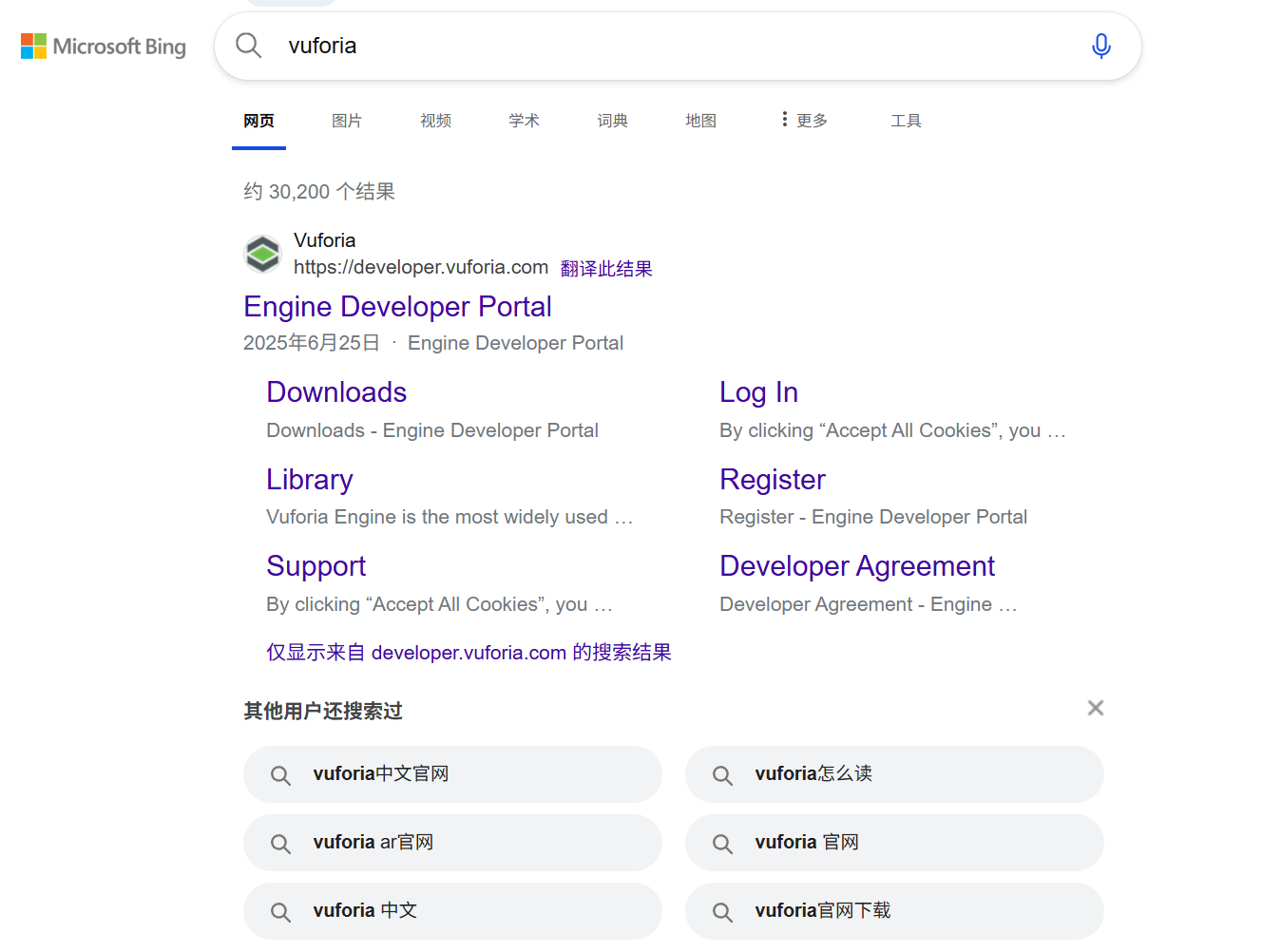Click into the search field containing vuforia

pyautogui.click(x=678, y=46)
